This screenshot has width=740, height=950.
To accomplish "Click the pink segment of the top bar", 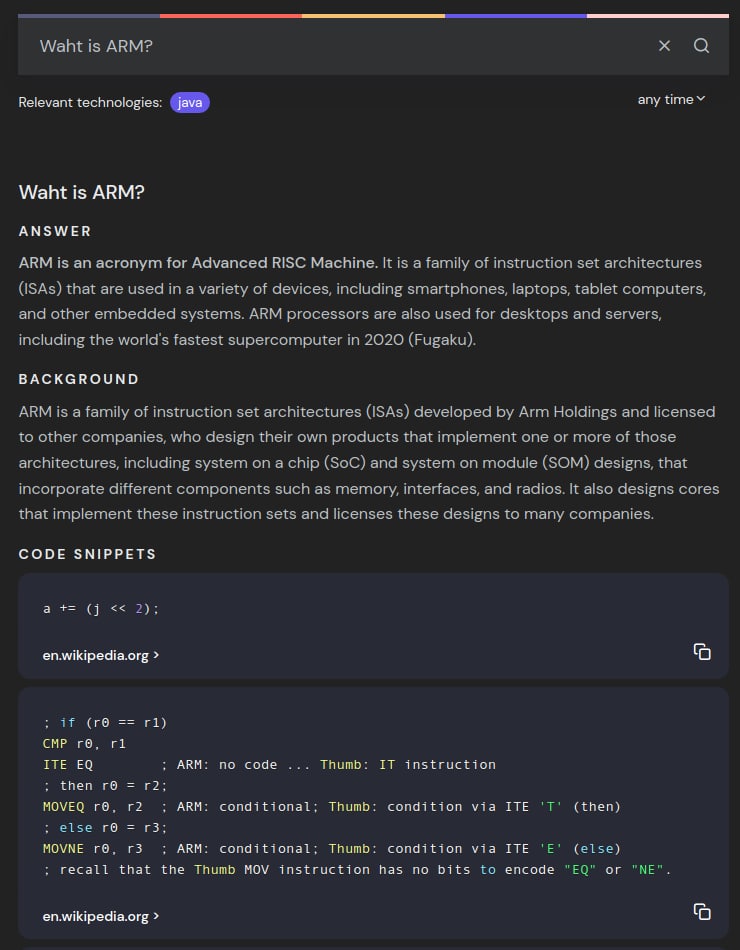I will pyautogui.click(x=657, y=16).
